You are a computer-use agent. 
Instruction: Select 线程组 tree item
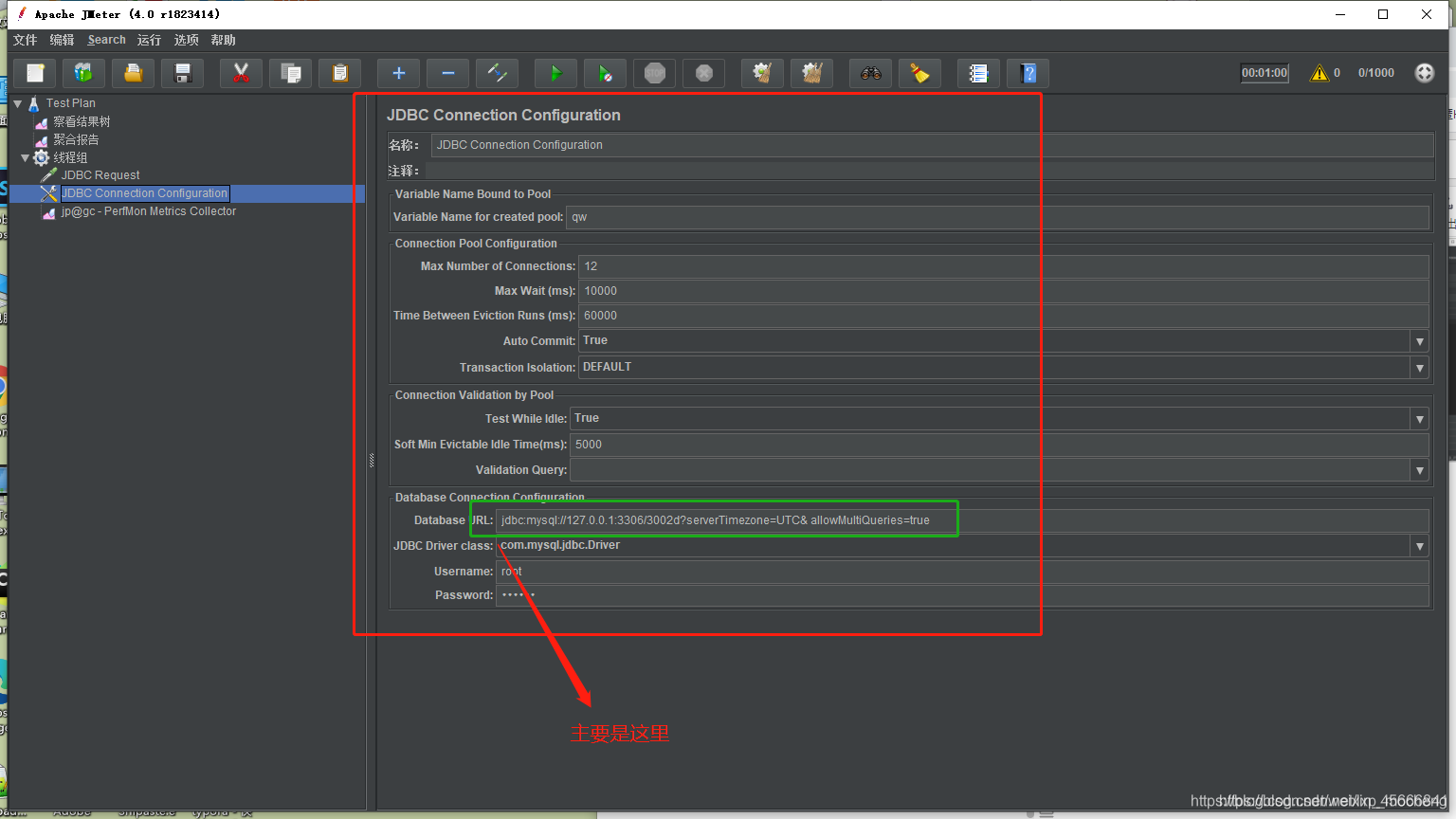coord(70,157)
